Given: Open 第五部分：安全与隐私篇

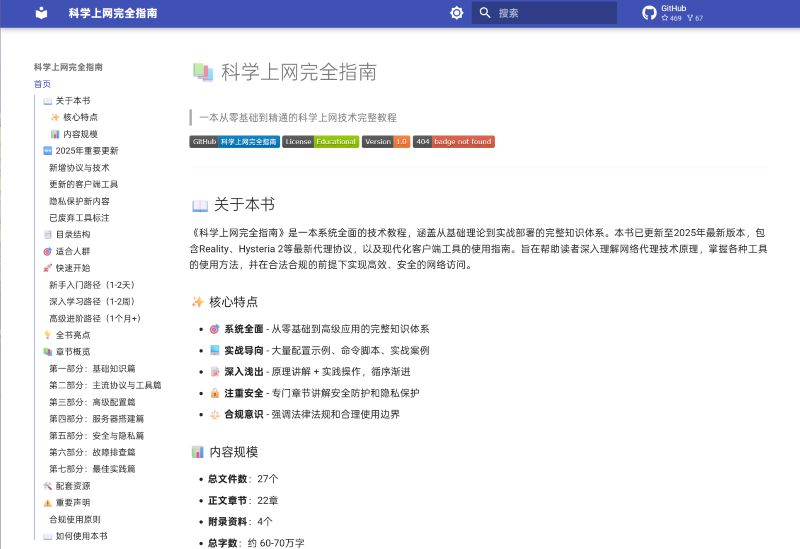Looking at the screenshot, I should (x=96, y=436).
